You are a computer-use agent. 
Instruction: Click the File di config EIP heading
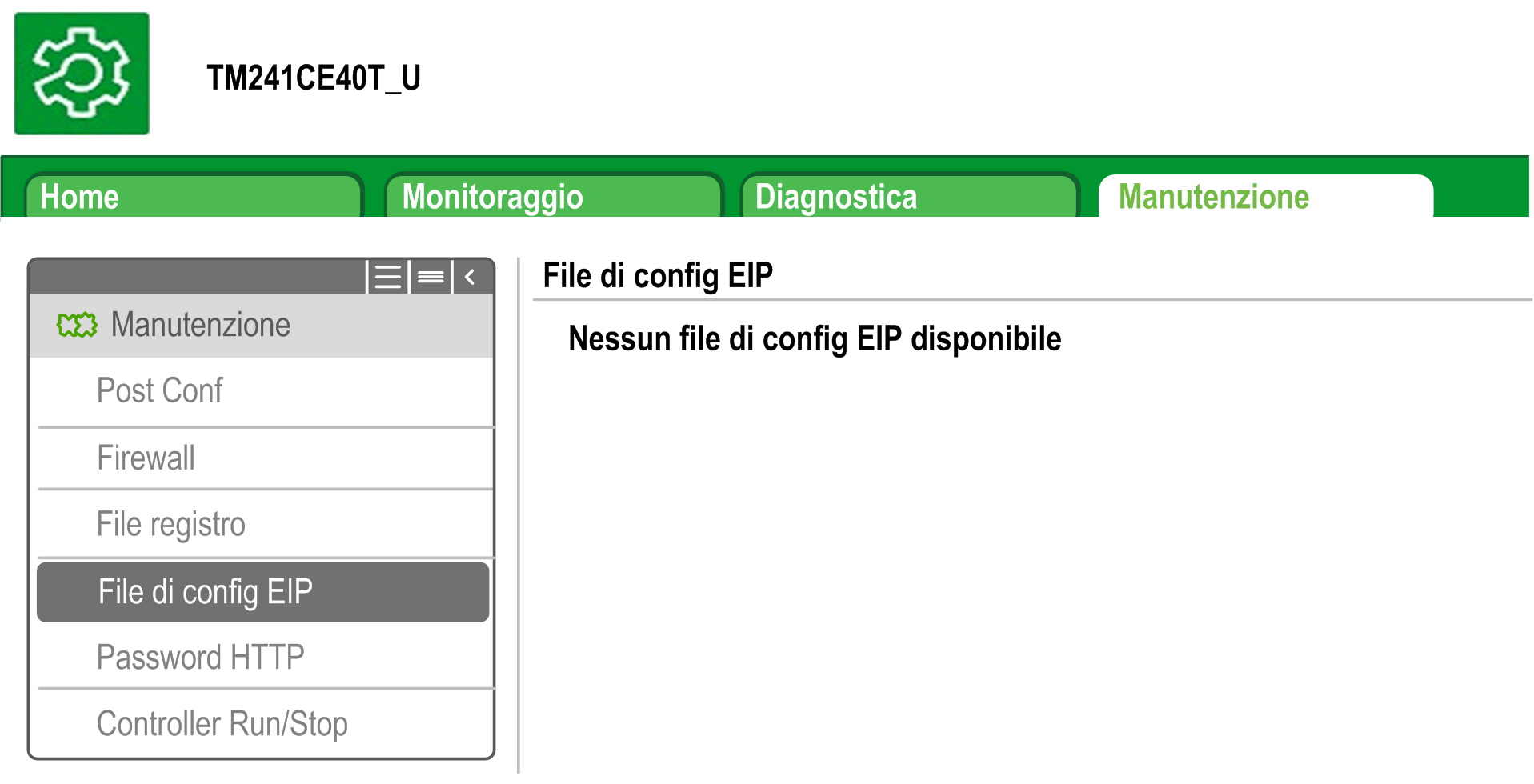658,276
